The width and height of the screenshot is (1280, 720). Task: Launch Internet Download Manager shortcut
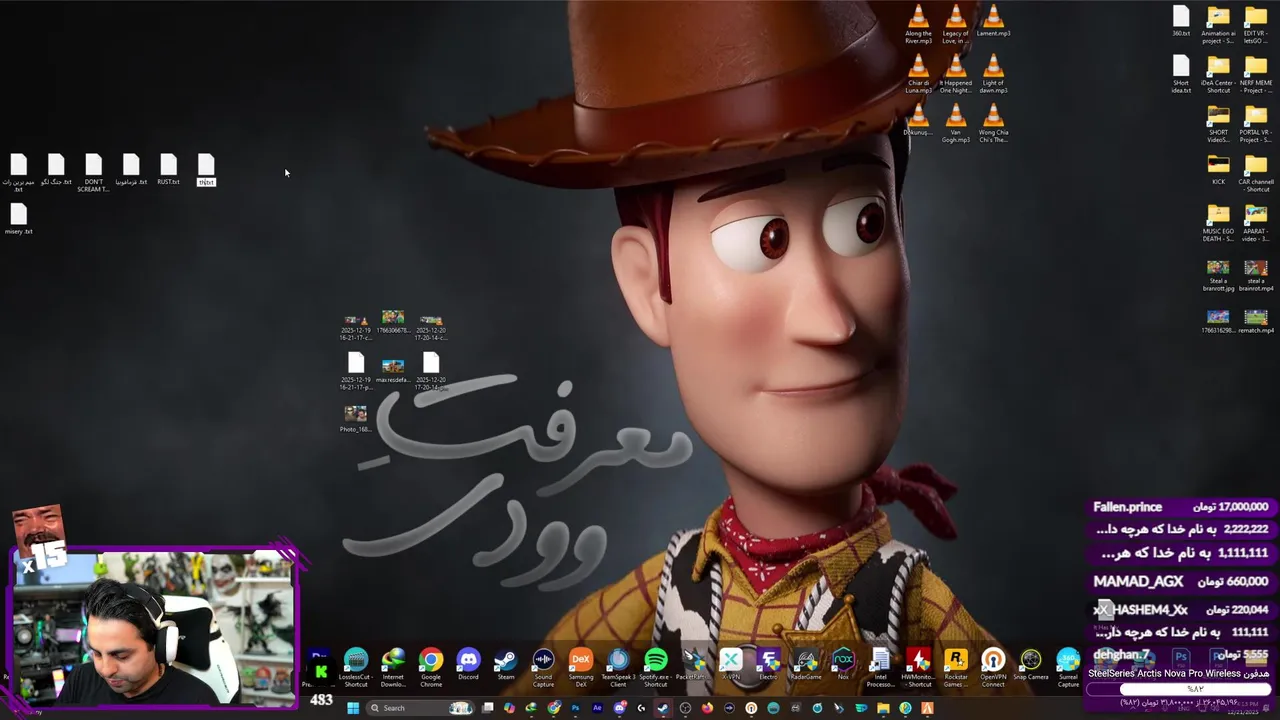coord(393,667)
